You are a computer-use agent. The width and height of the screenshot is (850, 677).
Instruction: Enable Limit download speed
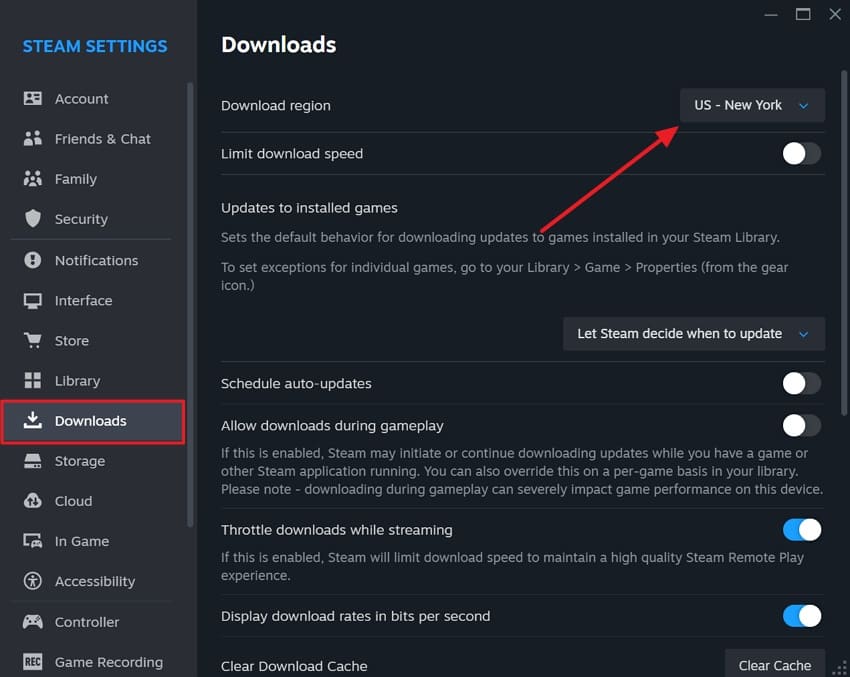click(x=799, y=153)
